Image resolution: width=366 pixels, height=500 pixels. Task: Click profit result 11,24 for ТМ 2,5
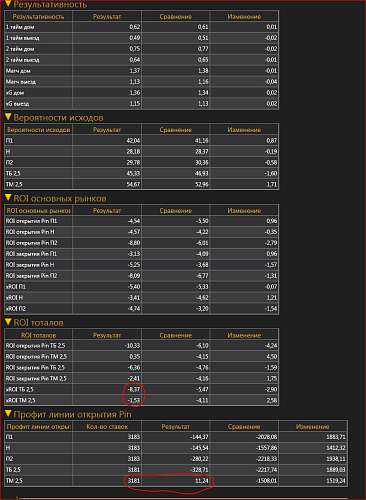pyautogui.click(x=202, y=481)
